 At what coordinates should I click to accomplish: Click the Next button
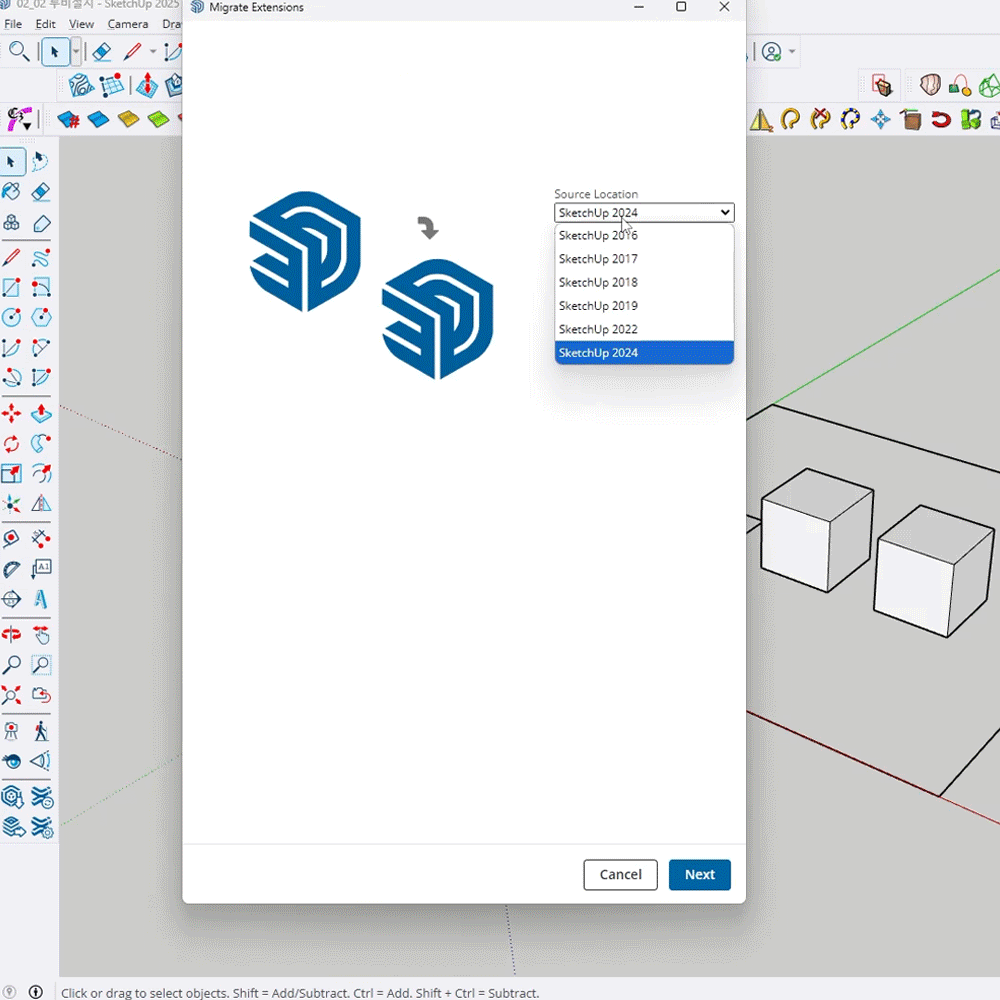pyautogui.click(x=699, y=875)
